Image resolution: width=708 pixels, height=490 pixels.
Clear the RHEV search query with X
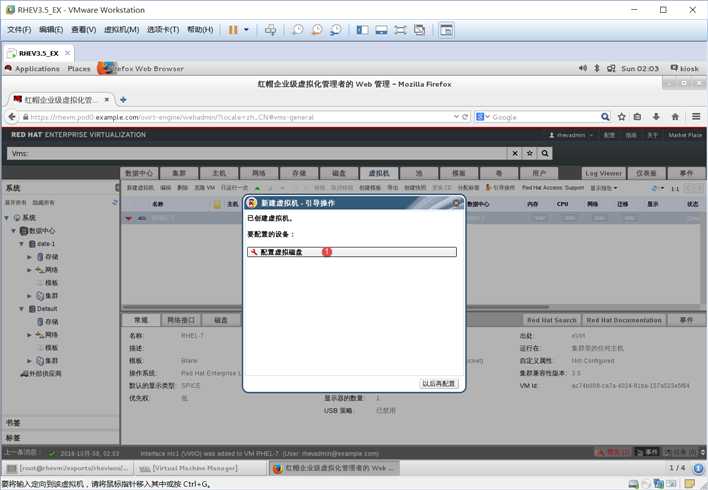click(515, 154)
